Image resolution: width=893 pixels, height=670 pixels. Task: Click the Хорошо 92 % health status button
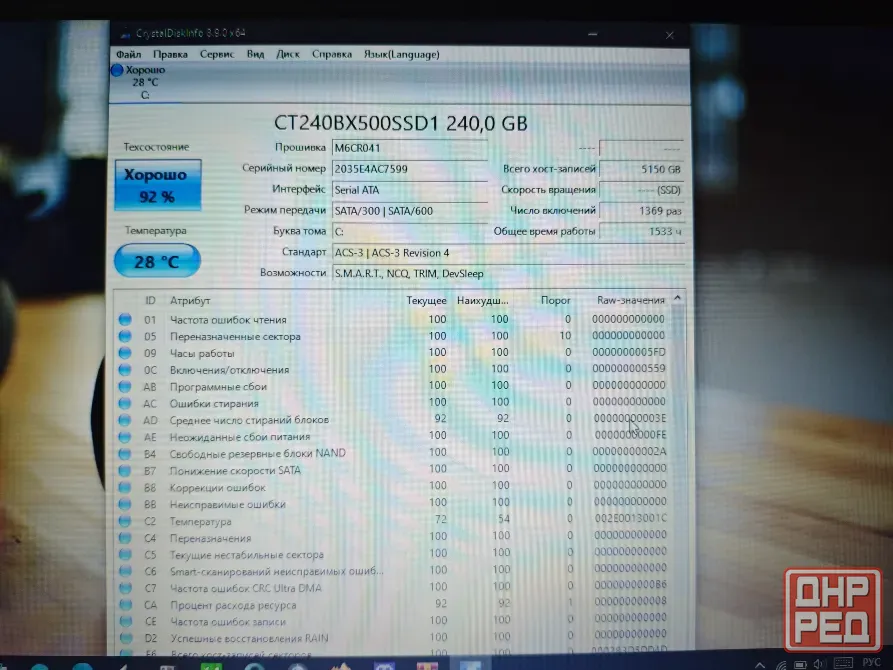(158, 185)
